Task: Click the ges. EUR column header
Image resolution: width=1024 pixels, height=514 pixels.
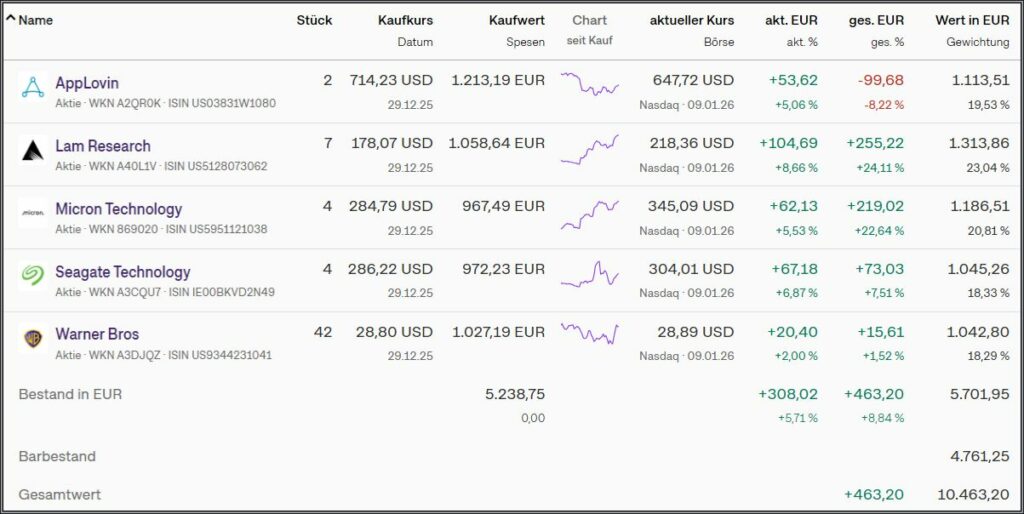Action: (879, 20)
